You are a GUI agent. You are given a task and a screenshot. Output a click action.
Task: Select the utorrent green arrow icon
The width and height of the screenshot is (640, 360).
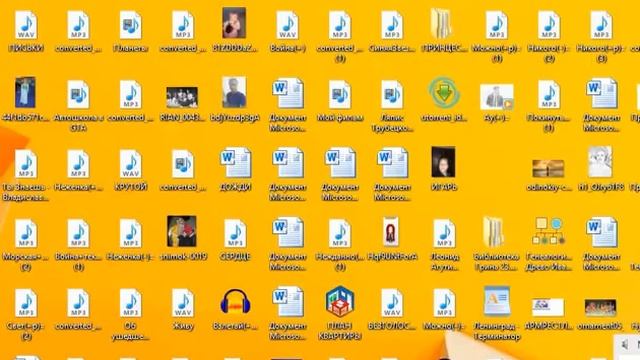(x=444, y=93)
